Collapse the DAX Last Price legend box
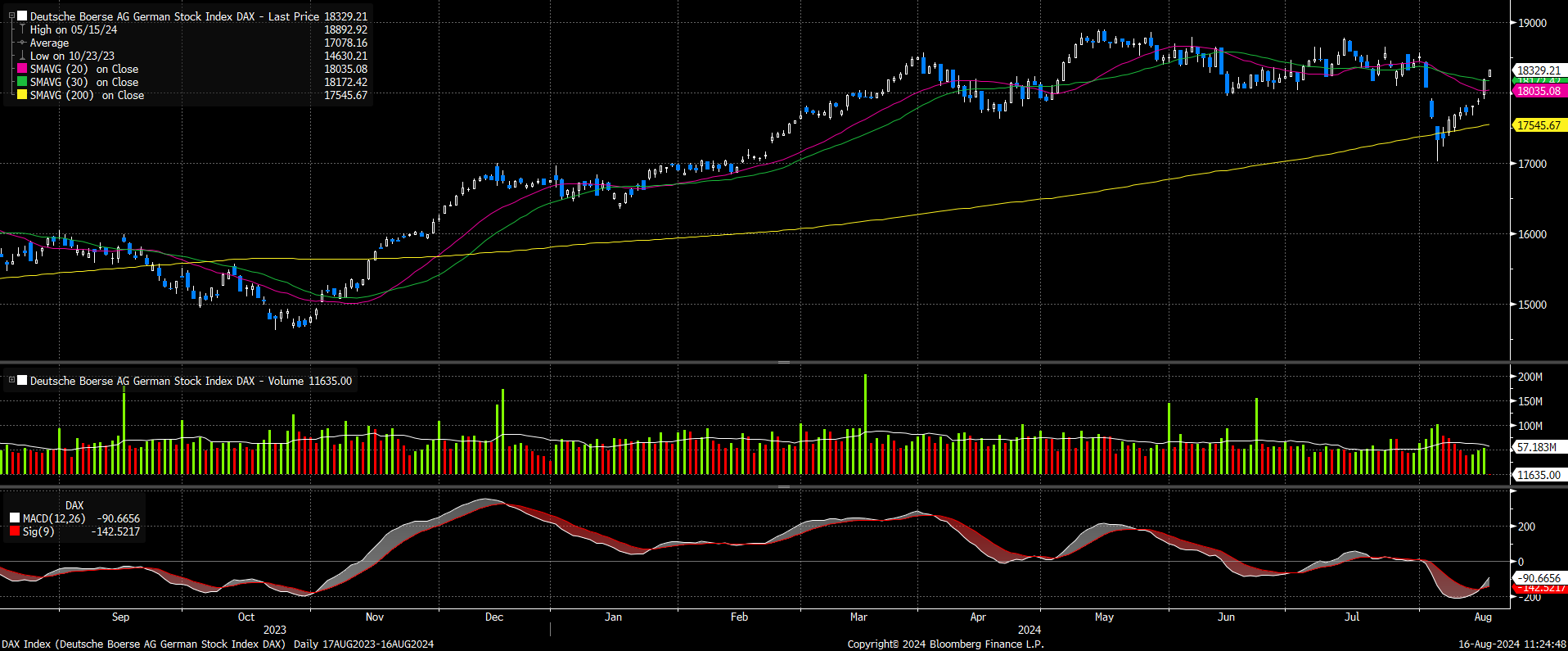The width and height of the screenshot is (1568, 651). pos(11,16)
